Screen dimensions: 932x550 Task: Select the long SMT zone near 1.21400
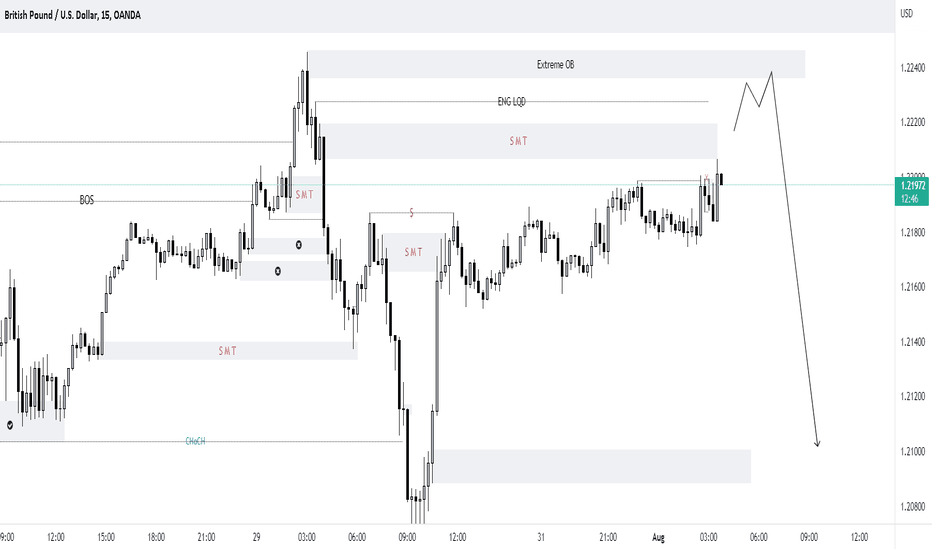[x=229, y=351]
